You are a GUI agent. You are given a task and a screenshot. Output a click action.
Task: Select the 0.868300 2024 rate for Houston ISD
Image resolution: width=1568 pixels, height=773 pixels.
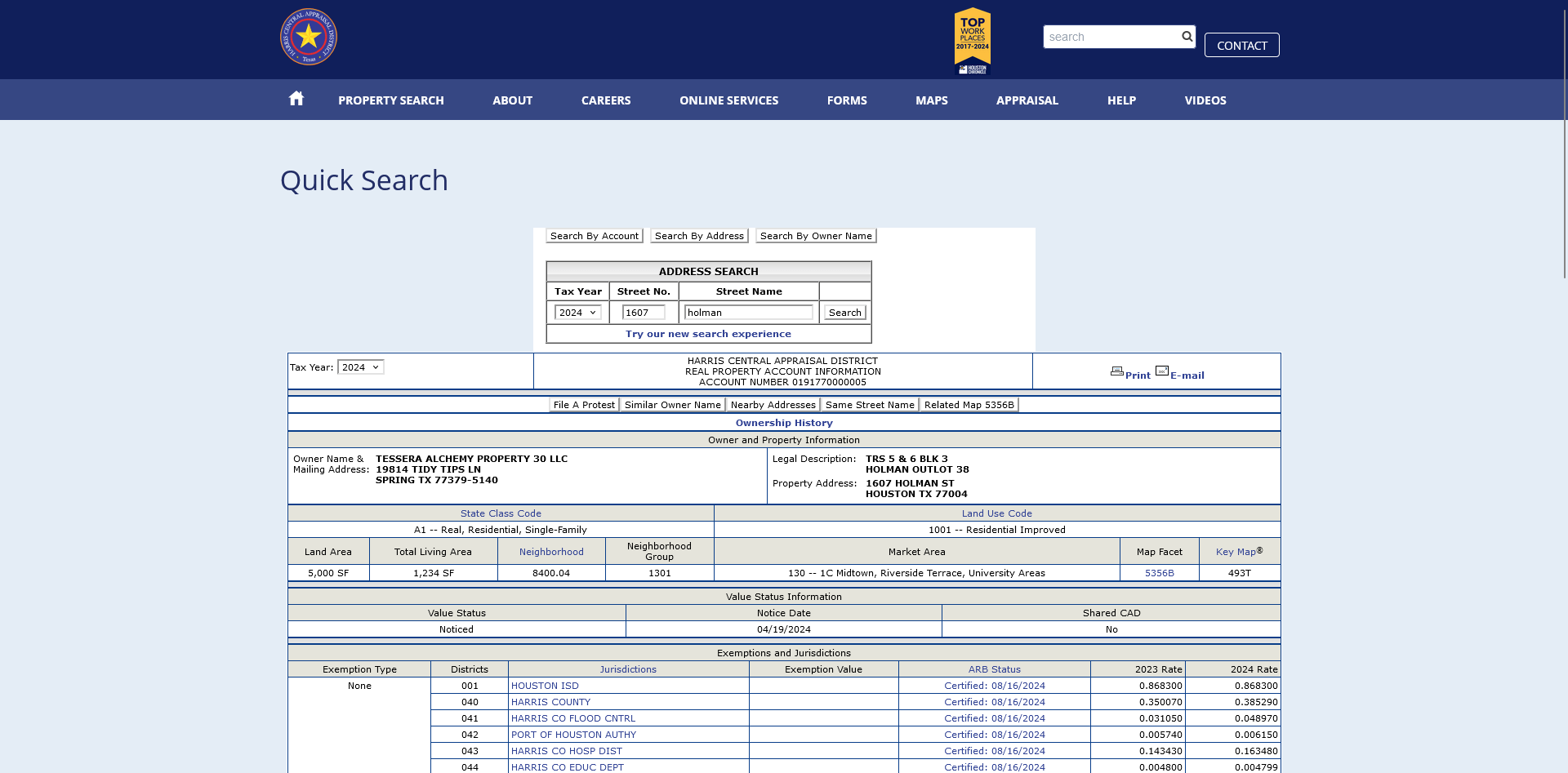point(1256,686)
